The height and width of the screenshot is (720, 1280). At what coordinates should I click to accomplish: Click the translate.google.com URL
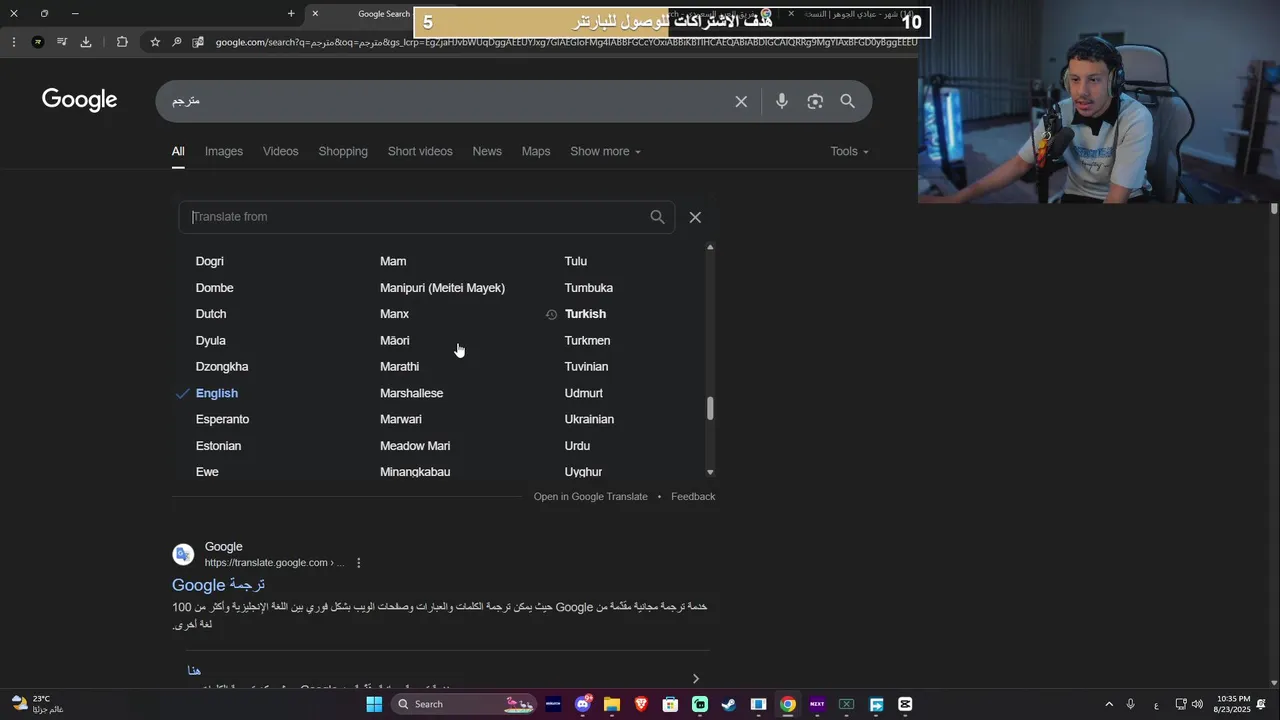tap(274, 563)
